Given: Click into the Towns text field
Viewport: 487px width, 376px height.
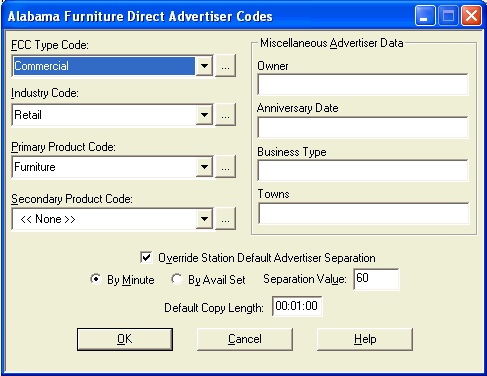Looking at the screenshot, I should click(364, 213).
